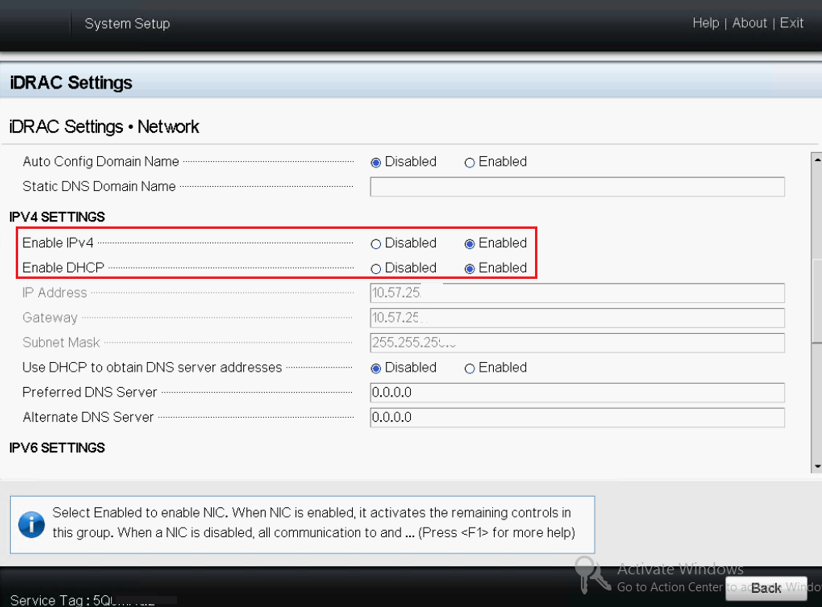Click the Auto Config Domain Name label

pos(101,161)
